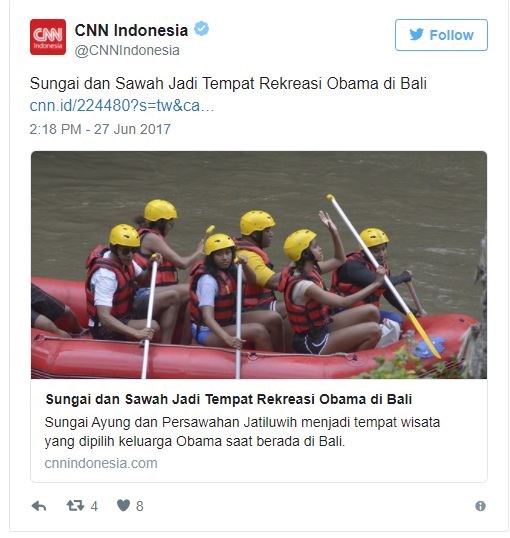This screenshot has height=538, width=510.
Task: Click the blue verified badge
Action: 201,28
